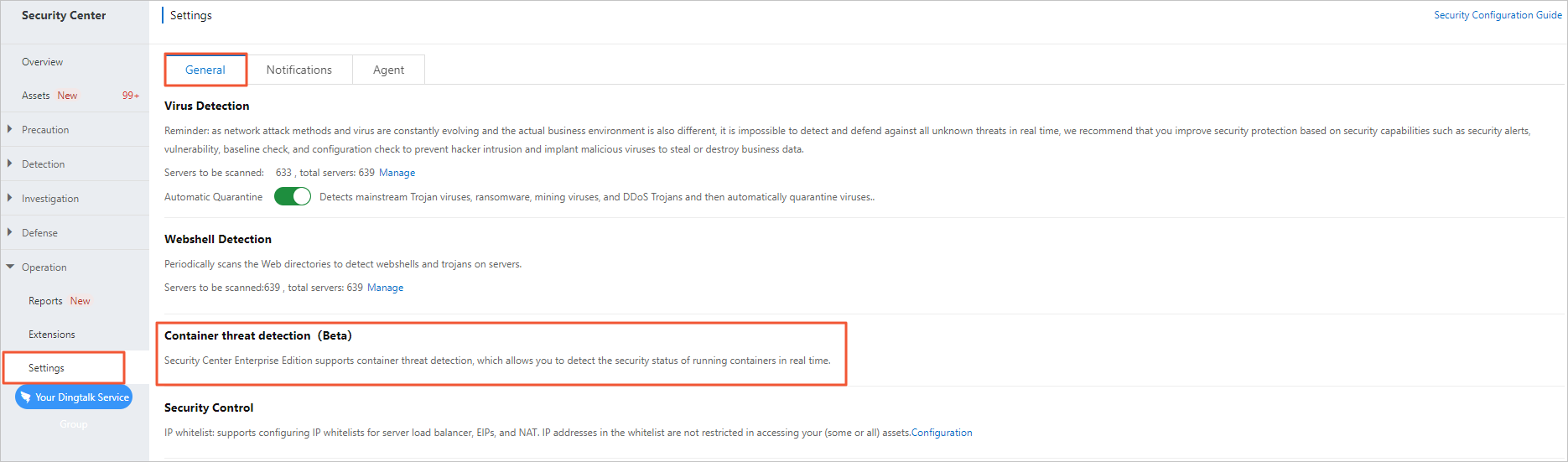Open Extensions under Operation
This screenshot has height=462, width=1568.
tap(52, 335)
